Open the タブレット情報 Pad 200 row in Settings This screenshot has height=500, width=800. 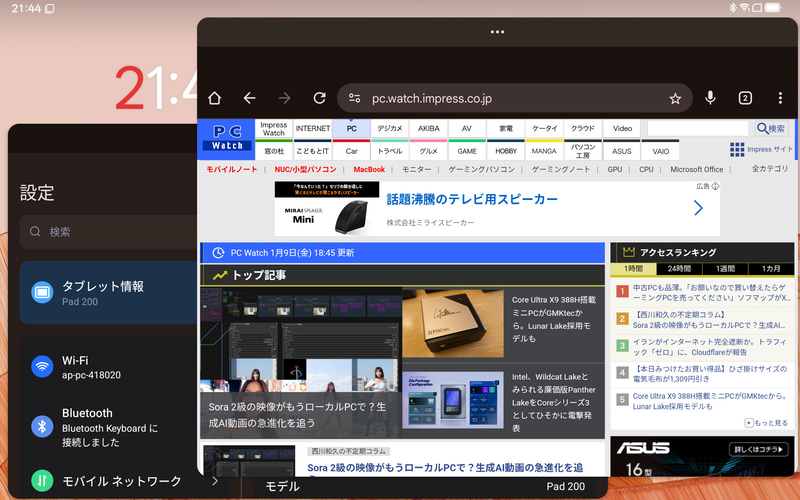click(x=110, y=292)
